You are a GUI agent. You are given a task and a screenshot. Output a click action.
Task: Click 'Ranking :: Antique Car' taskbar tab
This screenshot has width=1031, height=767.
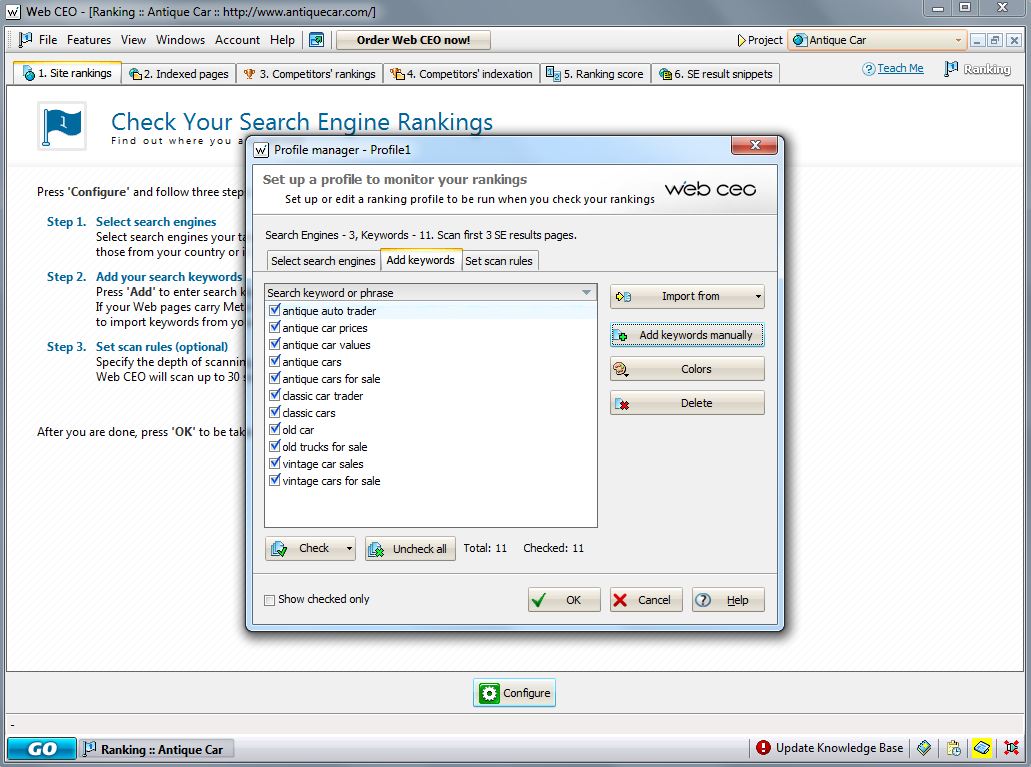point(156,749)
